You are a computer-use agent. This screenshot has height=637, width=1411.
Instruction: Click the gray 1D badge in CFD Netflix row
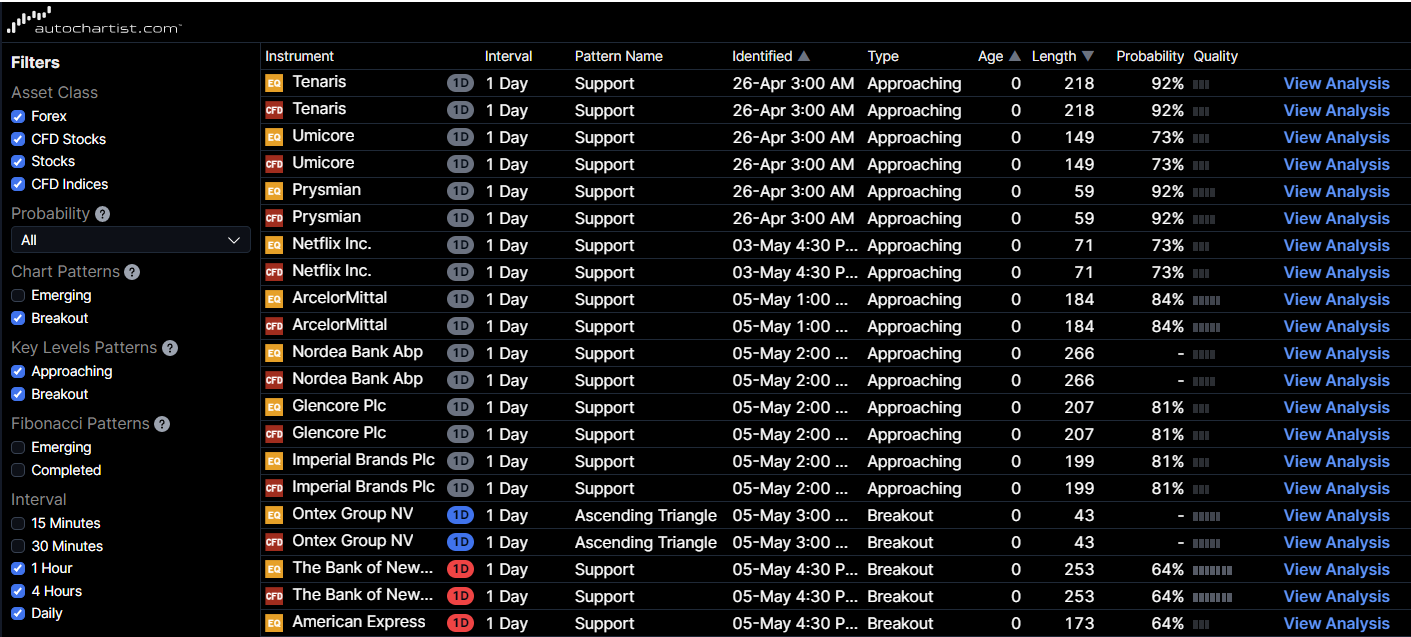[x=460, y=272]
